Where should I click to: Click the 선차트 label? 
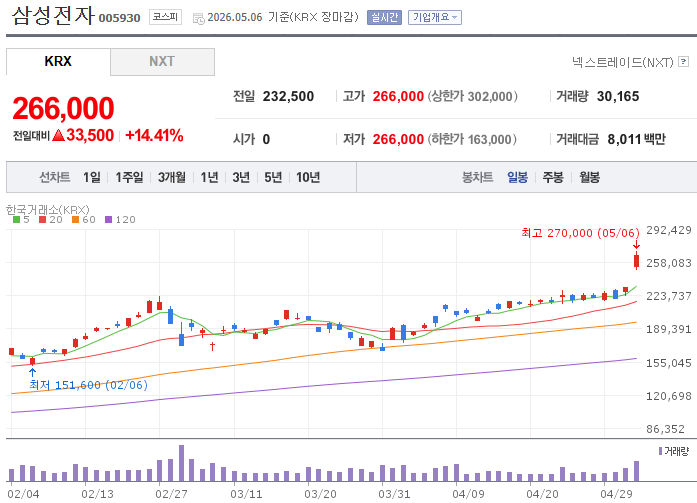54,177
